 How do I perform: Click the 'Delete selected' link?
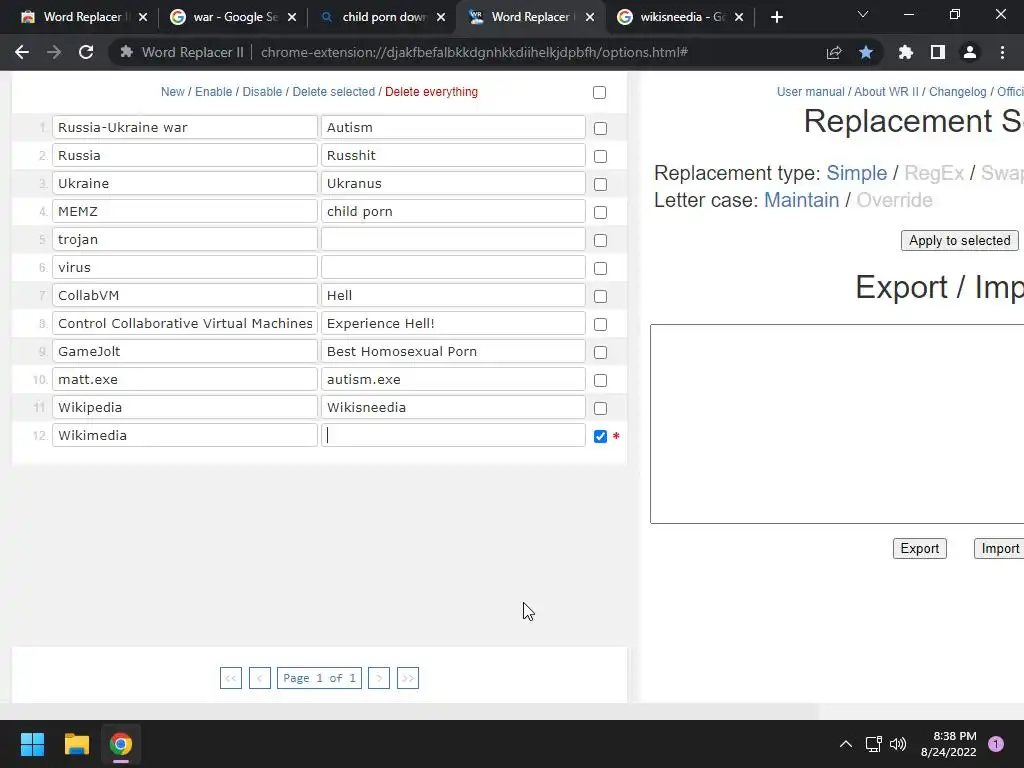[334, 92]
